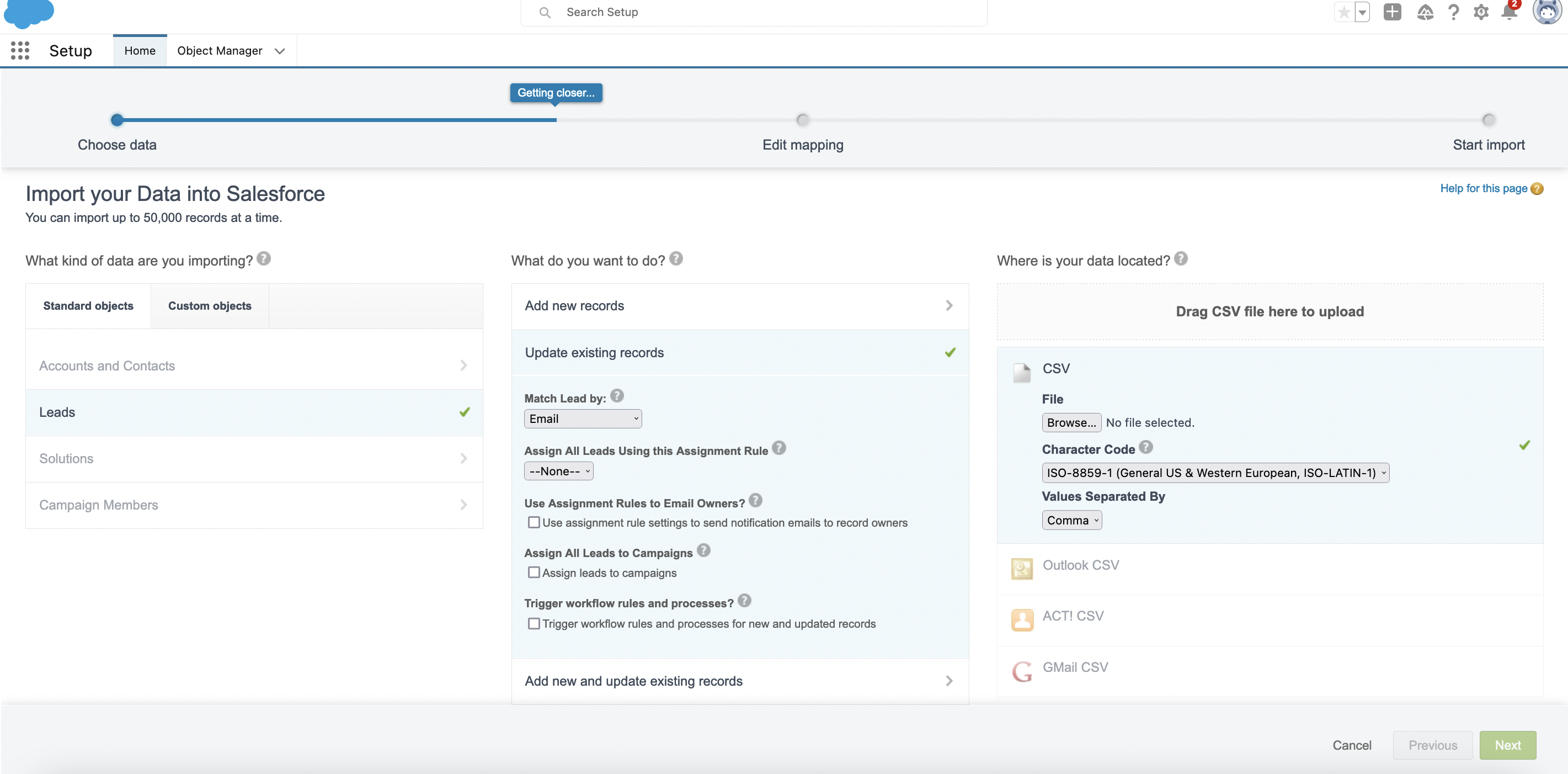
Task: Select the Standard objects tab
Action: [x=88, y=306]
